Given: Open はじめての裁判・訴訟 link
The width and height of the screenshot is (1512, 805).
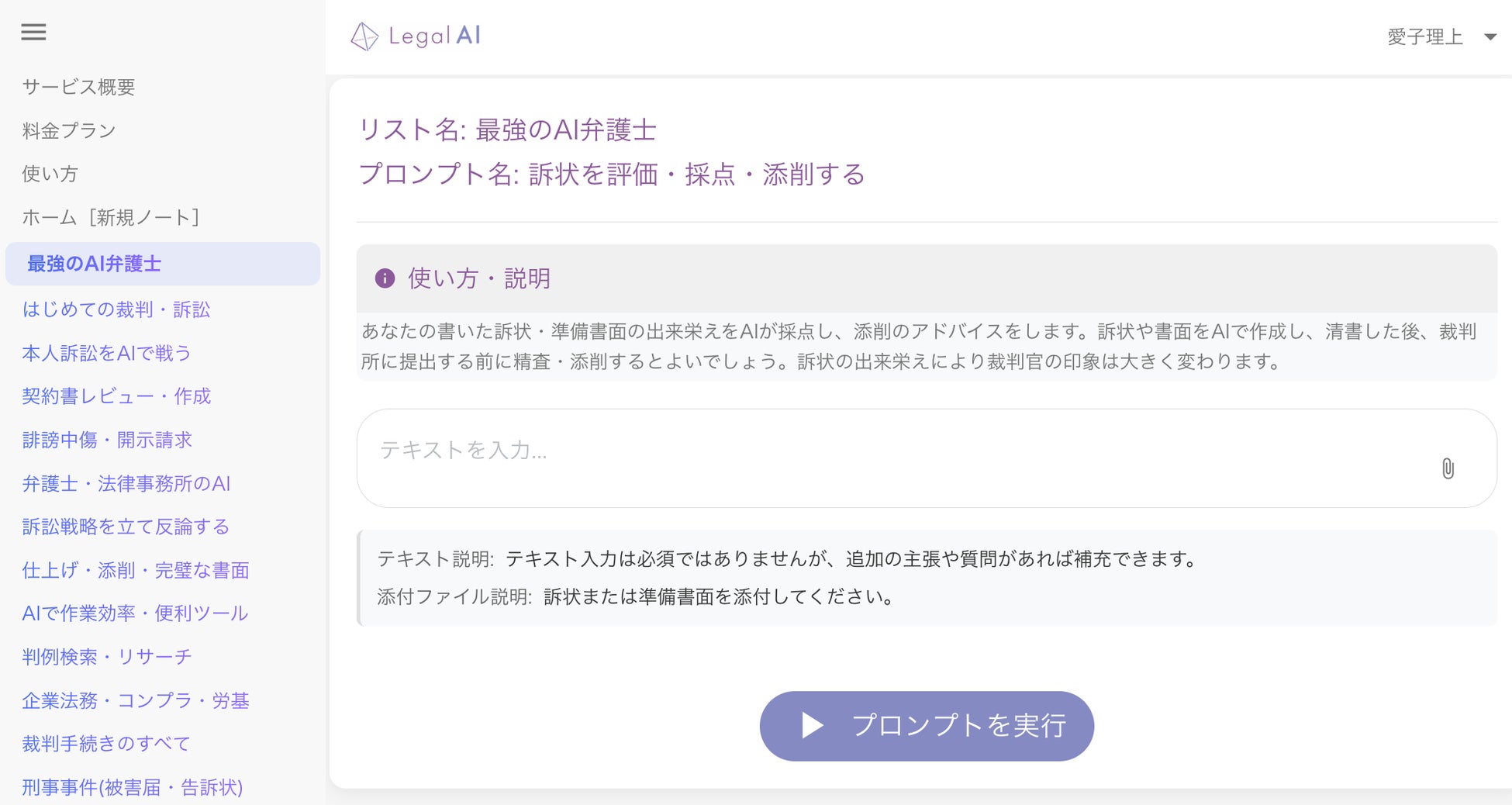Looking at the screenshot, I should pyautogui.click(x=116, y=309).
